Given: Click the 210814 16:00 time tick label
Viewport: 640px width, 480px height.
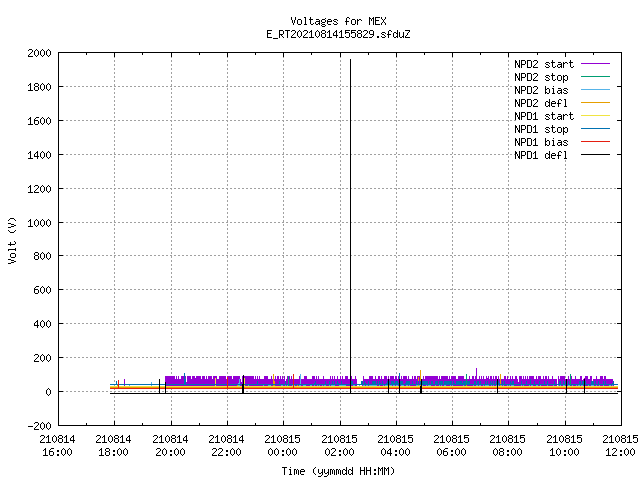Looking at the screenshot, I should pos(58,446).
